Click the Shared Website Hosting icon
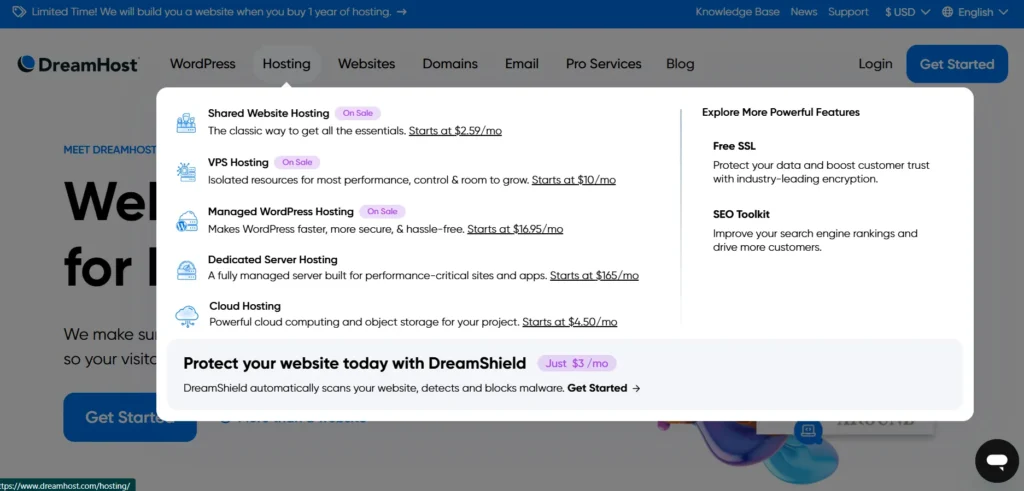 [186, 123]
